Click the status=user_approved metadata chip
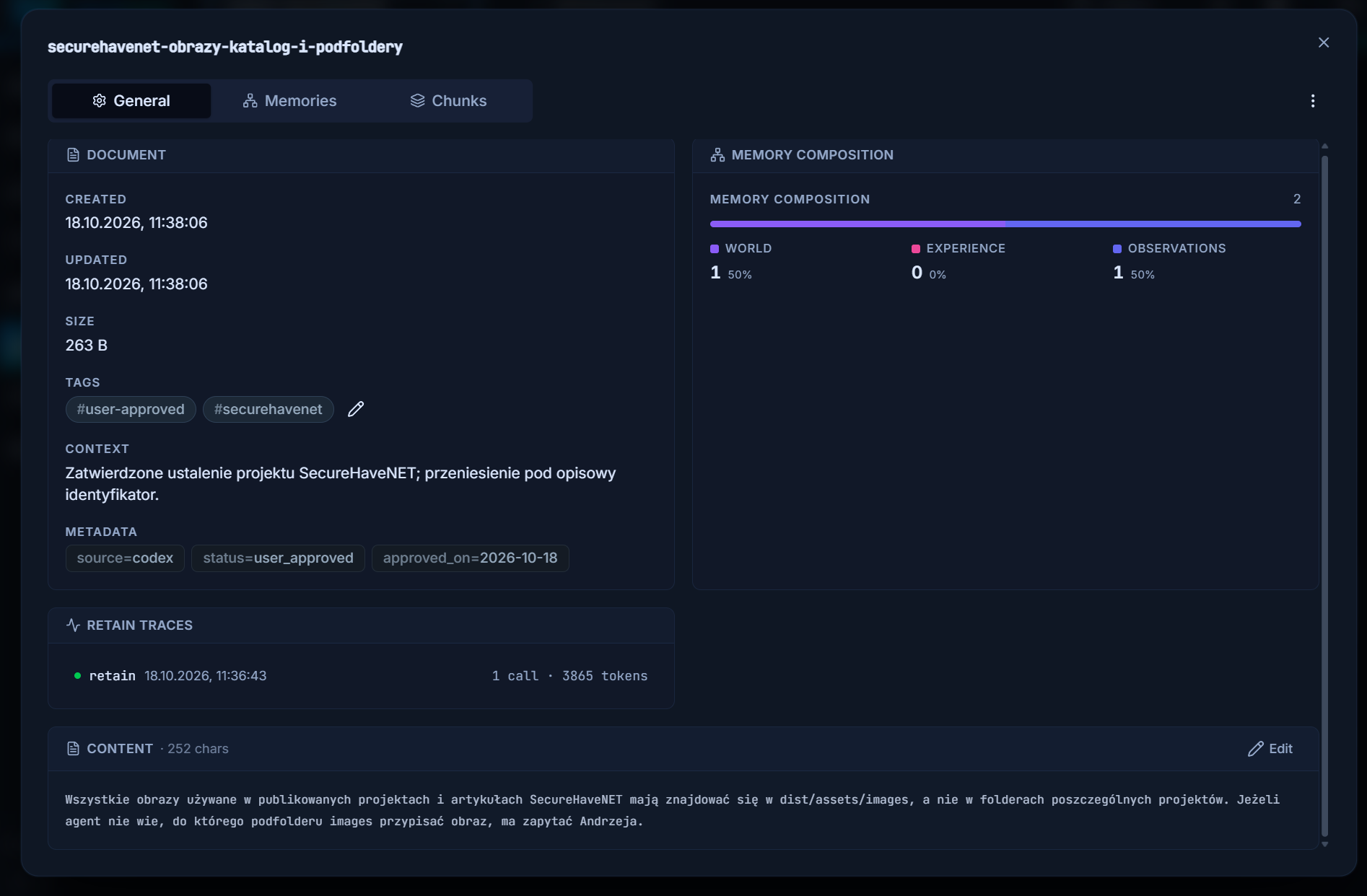The image size is (1367, 896). (278, 558)
